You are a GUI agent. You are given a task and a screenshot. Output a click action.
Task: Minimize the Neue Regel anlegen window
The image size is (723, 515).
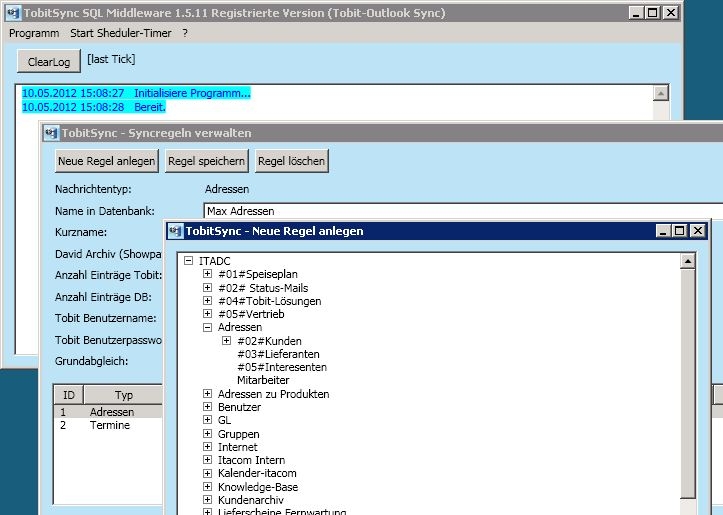coord(663,231)
